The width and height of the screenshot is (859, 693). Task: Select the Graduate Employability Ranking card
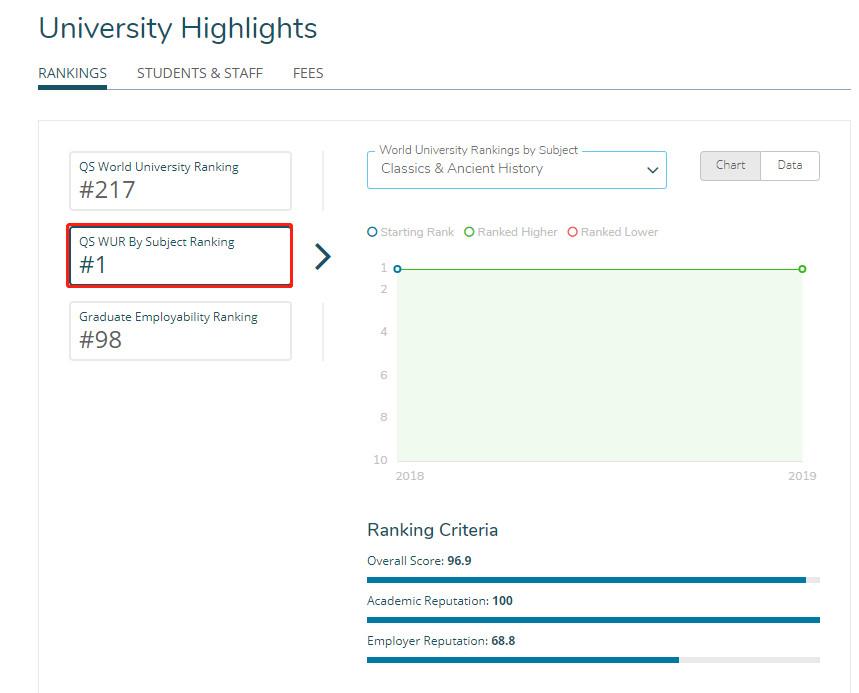[x=180, y=331]
